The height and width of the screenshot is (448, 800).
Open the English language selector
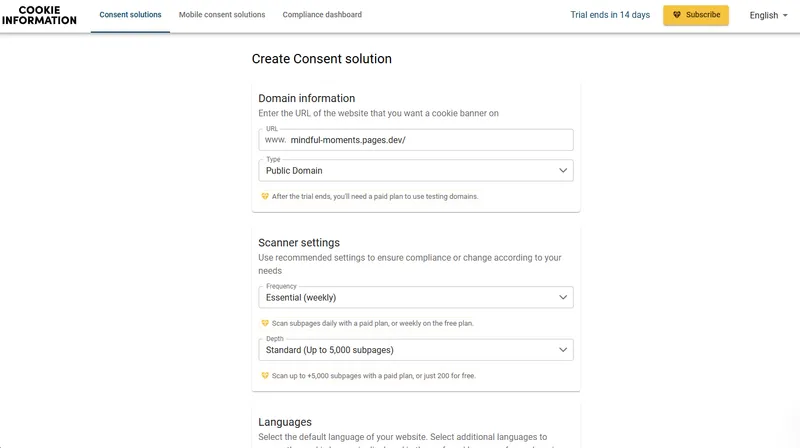coord(769,15)
